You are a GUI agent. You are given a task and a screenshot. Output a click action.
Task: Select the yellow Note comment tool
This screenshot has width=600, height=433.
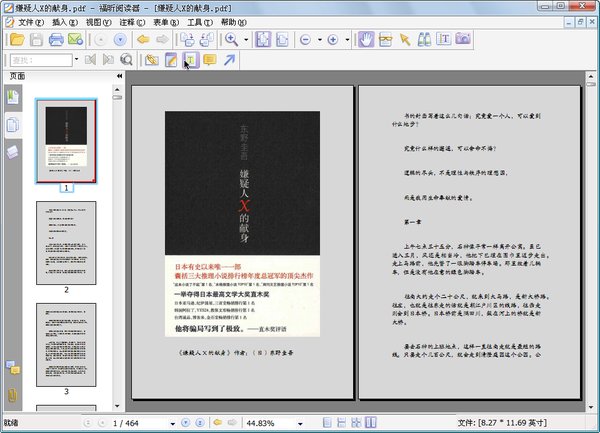[209, 60]
